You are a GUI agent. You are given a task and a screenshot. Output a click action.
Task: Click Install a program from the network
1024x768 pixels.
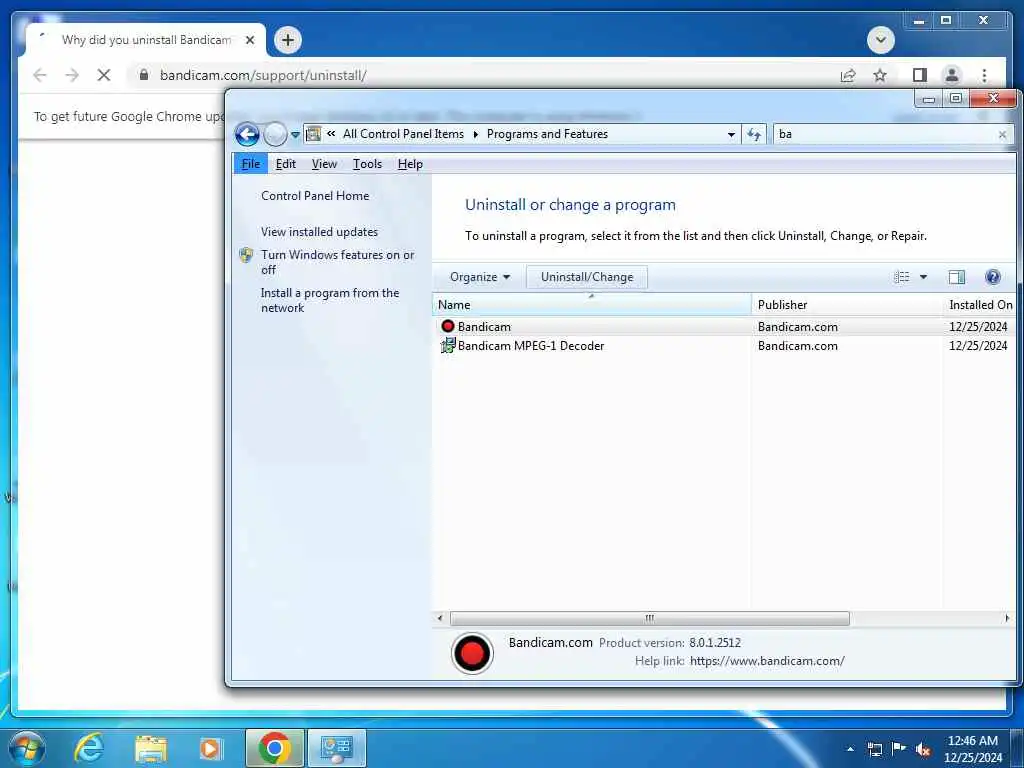pyautogui.click(x=330, y=300)
